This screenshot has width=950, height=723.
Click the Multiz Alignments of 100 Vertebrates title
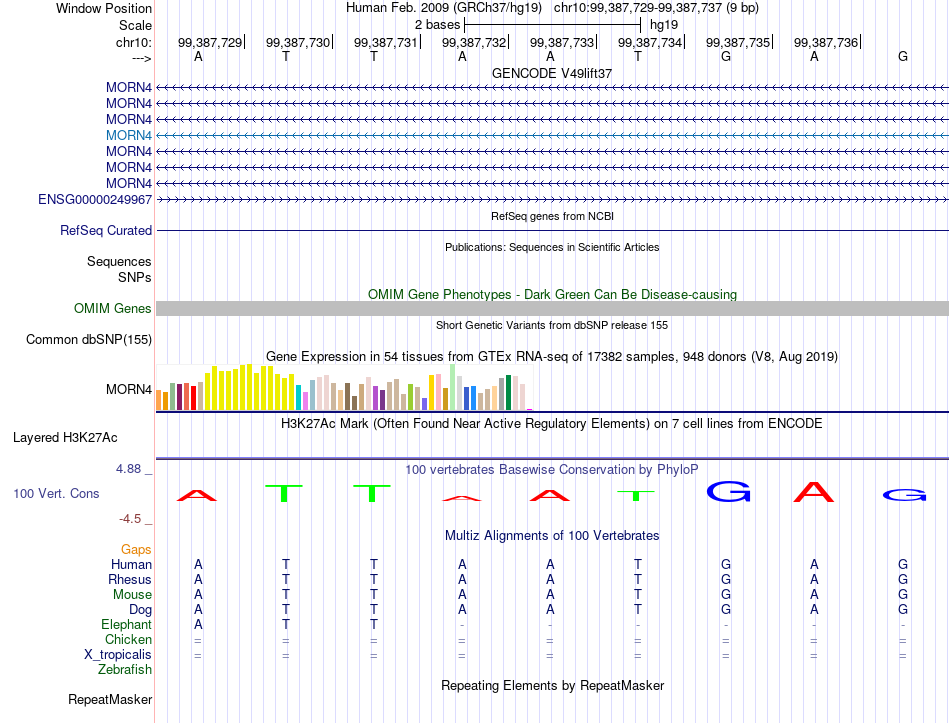pyautogui.click(x=552, y=536)
